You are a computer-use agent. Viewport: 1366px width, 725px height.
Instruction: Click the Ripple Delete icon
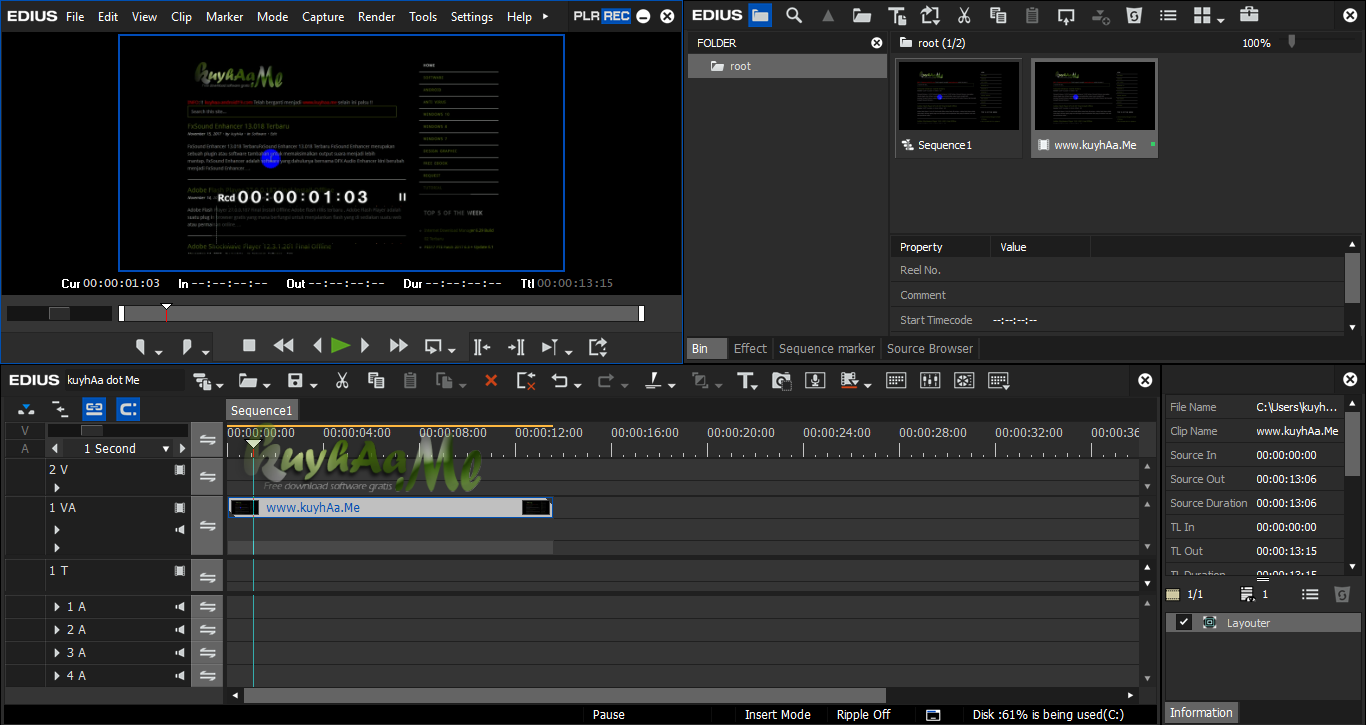click(x=526, y=380)
